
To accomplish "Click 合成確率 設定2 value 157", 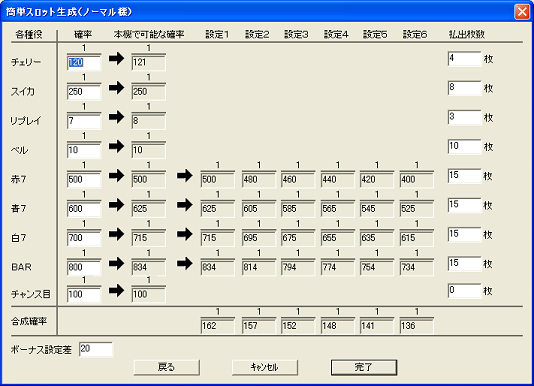I will (x=258, y=326).
